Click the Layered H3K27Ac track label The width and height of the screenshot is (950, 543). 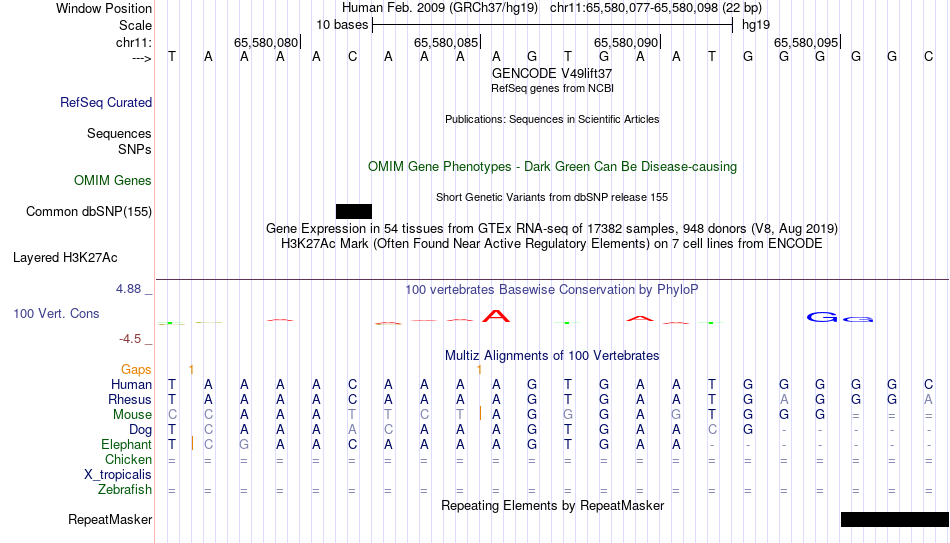click(65, 258)
